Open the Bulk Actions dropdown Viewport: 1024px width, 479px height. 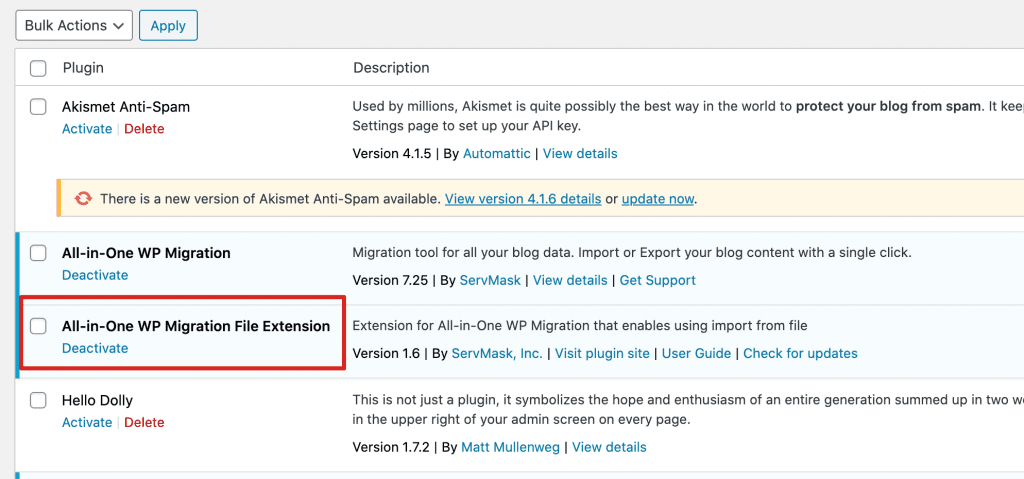pyautogui.click(x=74, y=26)
